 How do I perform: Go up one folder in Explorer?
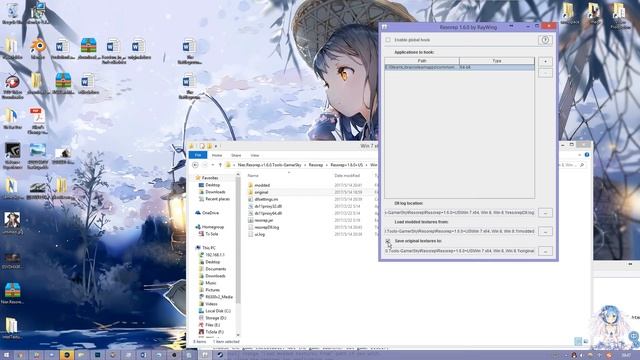click(220, 165)
